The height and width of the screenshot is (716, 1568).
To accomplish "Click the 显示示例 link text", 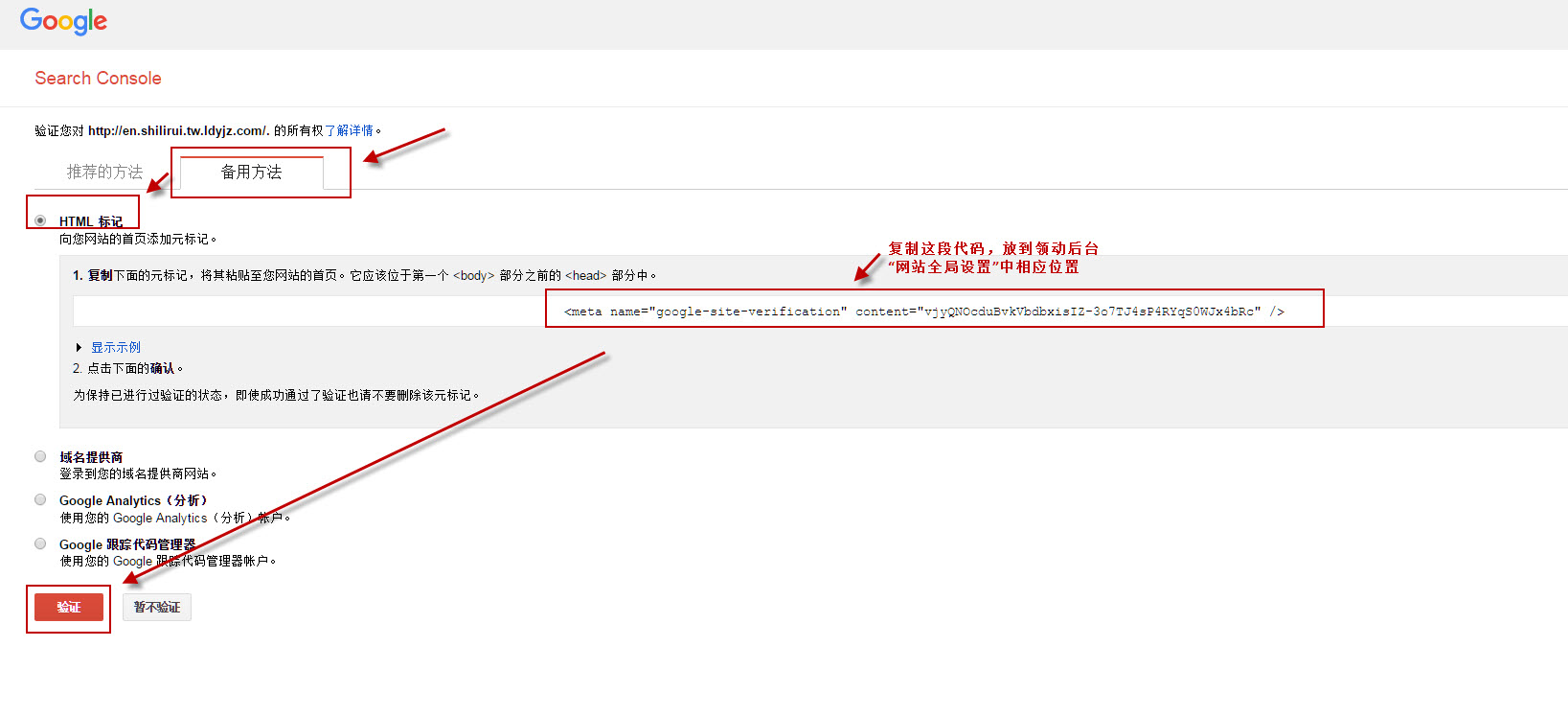I will tap(116, 348).
